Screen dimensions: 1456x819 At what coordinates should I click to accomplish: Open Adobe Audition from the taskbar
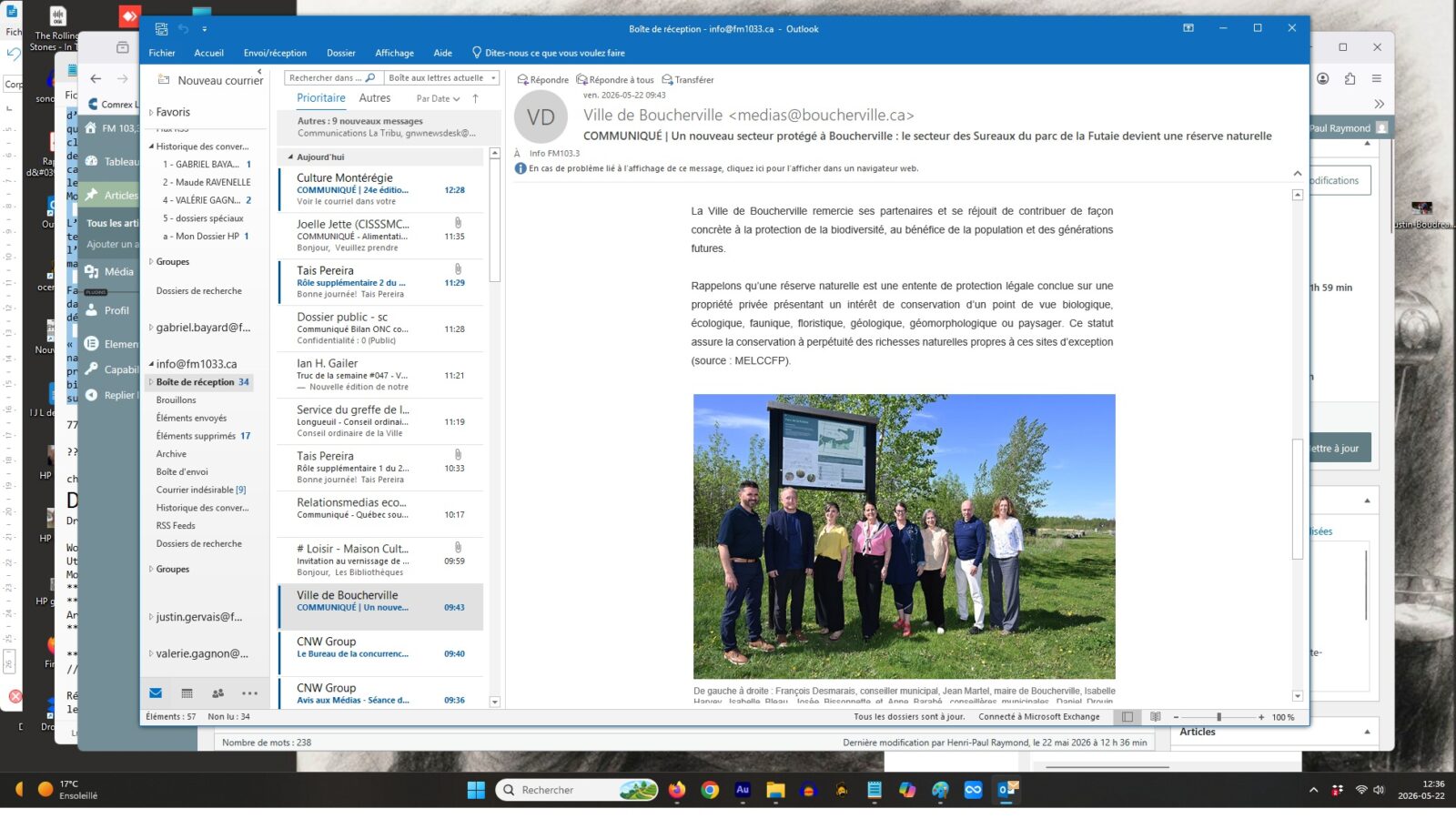click(x=743, y=790)
